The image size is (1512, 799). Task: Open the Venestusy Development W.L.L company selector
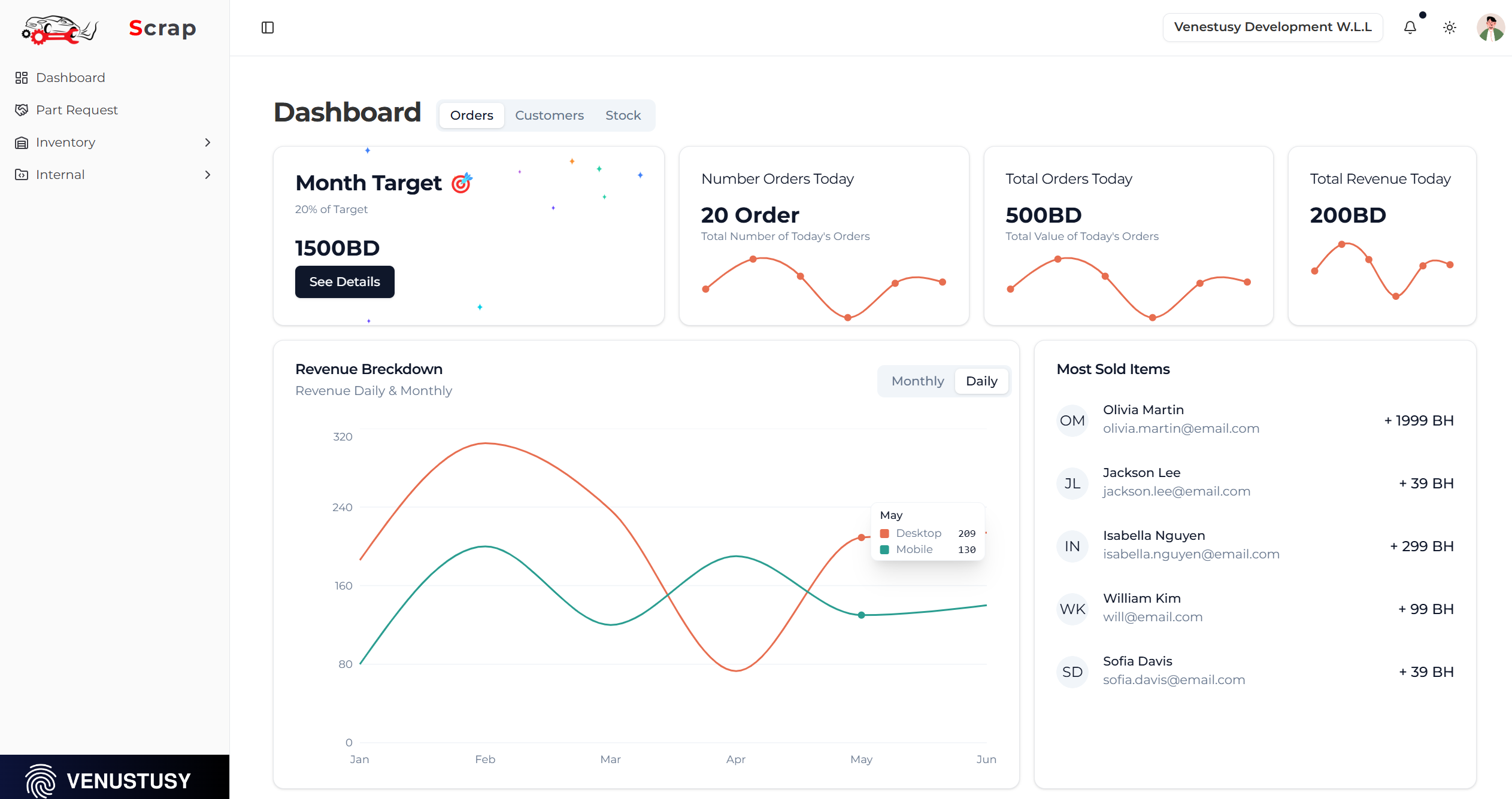(x=1272, y=28)
